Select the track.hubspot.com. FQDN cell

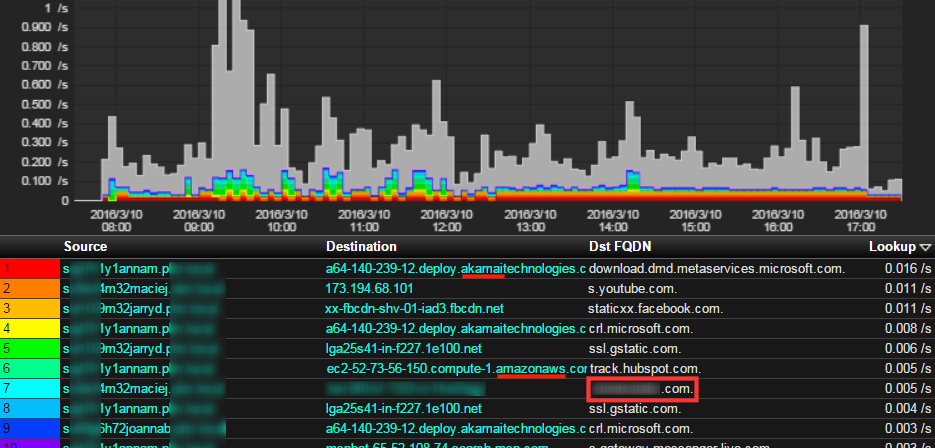pos(645,368)
